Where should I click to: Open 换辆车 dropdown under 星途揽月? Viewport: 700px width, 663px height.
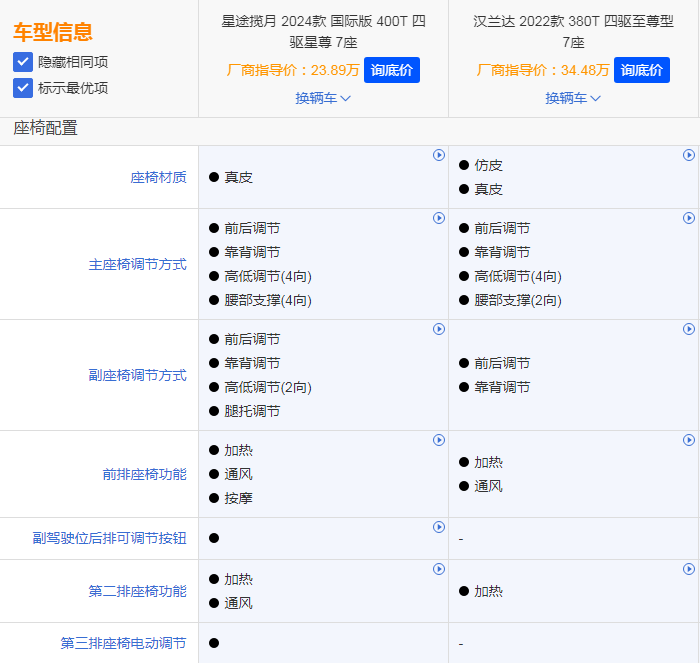[x=323, y=98]
